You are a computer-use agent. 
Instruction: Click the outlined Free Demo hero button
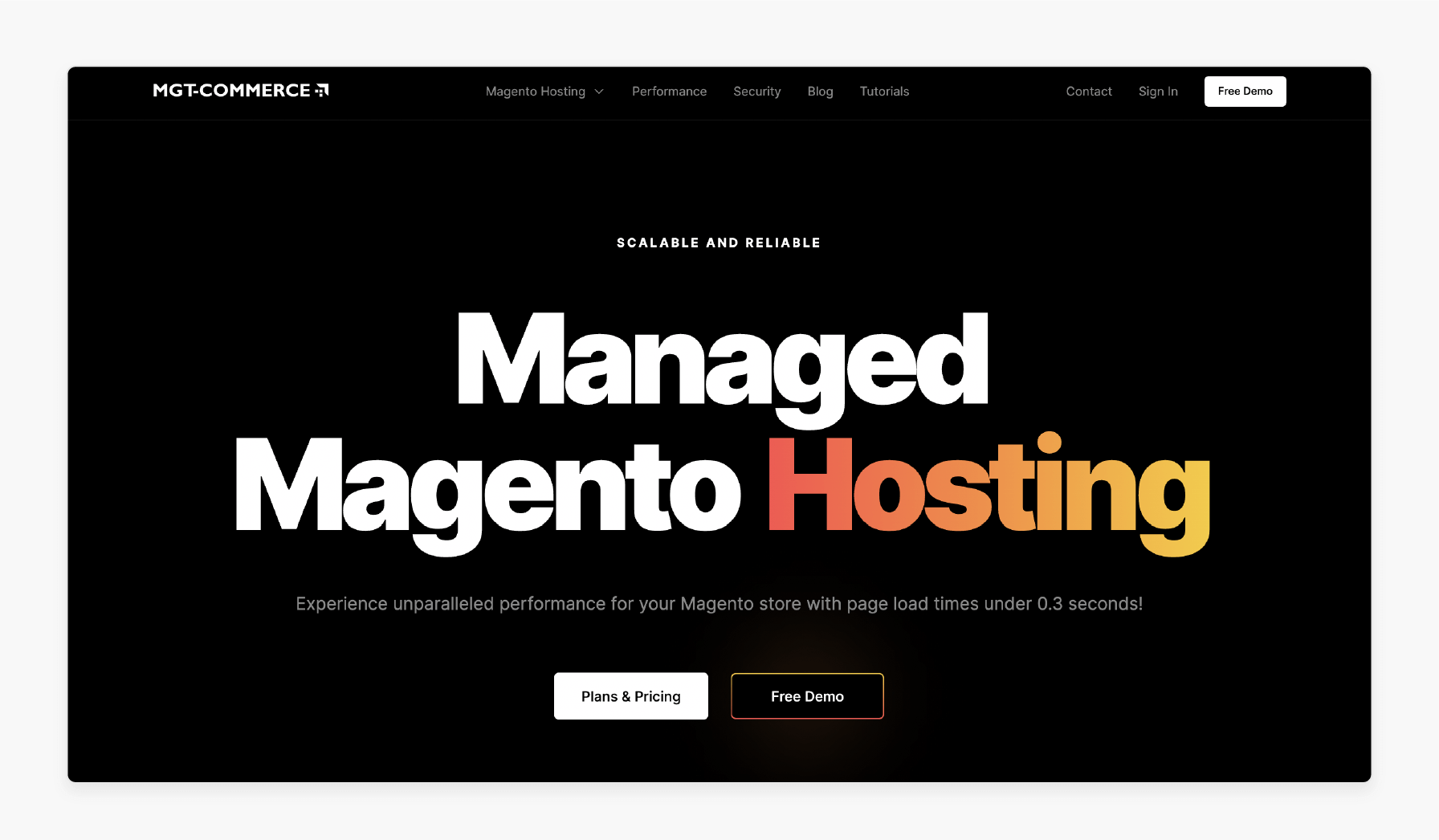click(807, 696)
